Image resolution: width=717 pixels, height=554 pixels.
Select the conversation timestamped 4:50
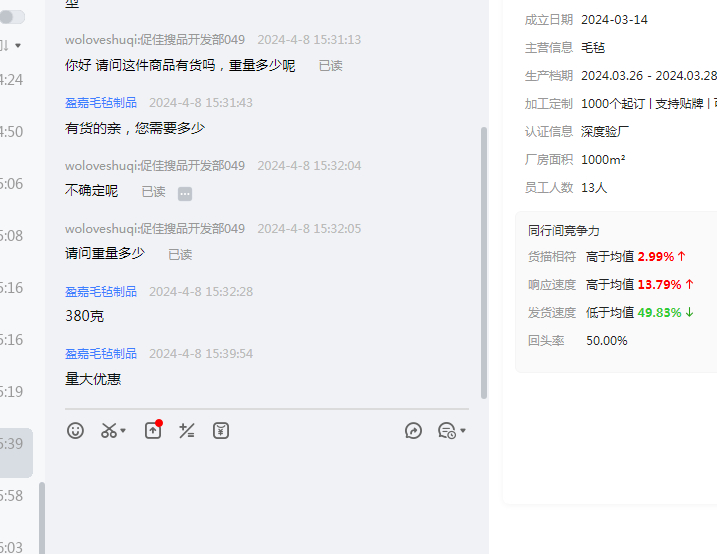click(x=11, y=132)
